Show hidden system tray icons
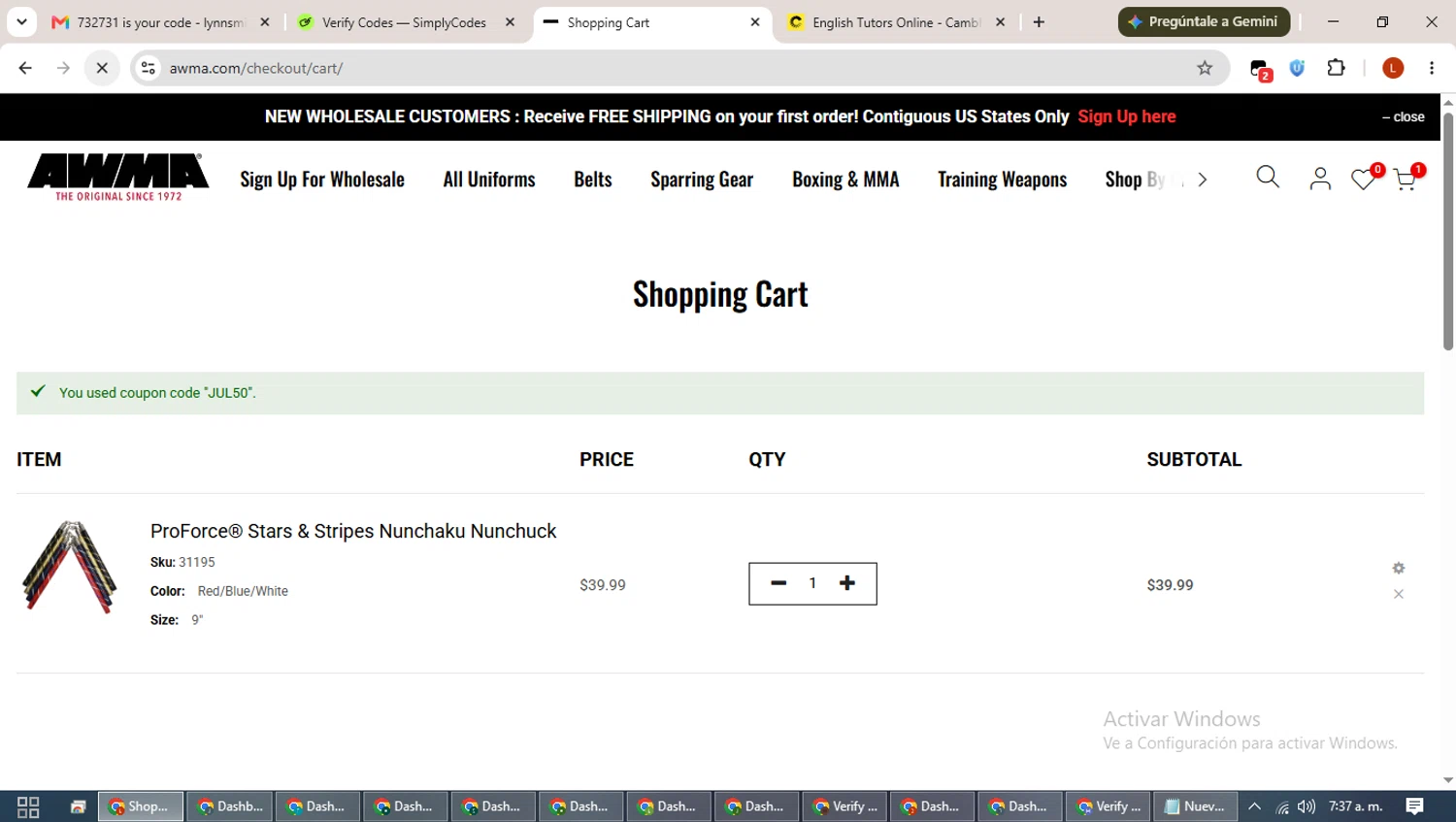Viewport: 1456px width, 822px height. [x=1254, y=806]
